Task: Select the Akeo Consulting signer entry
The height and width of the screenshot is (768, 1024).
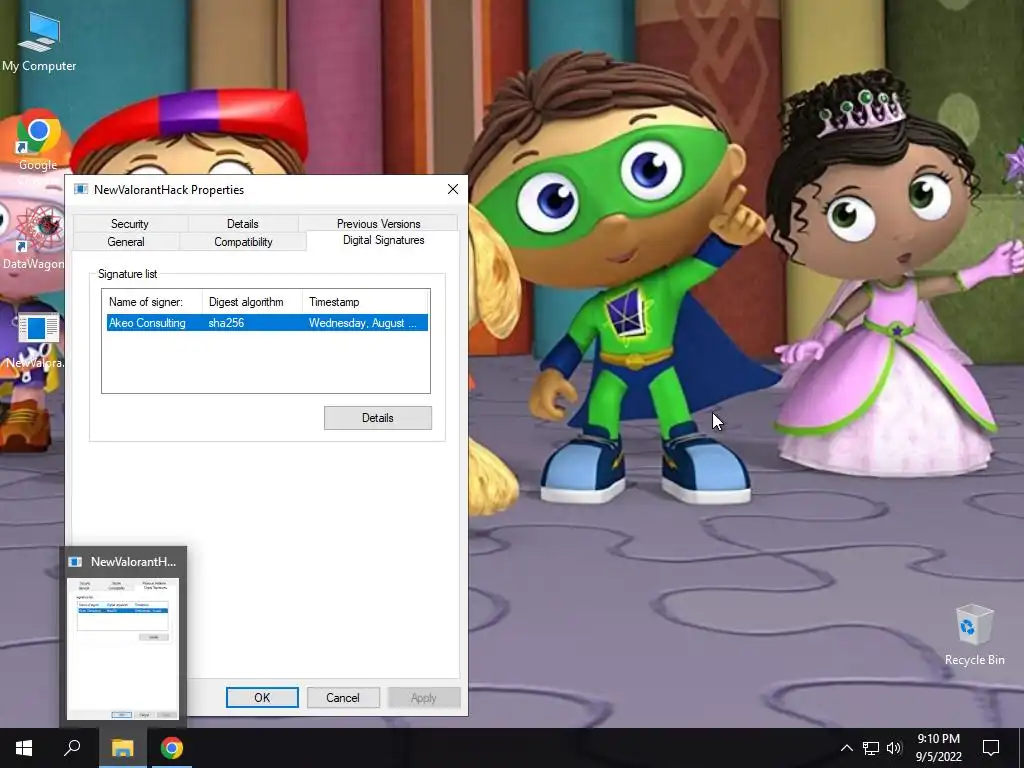Action: 147,323
